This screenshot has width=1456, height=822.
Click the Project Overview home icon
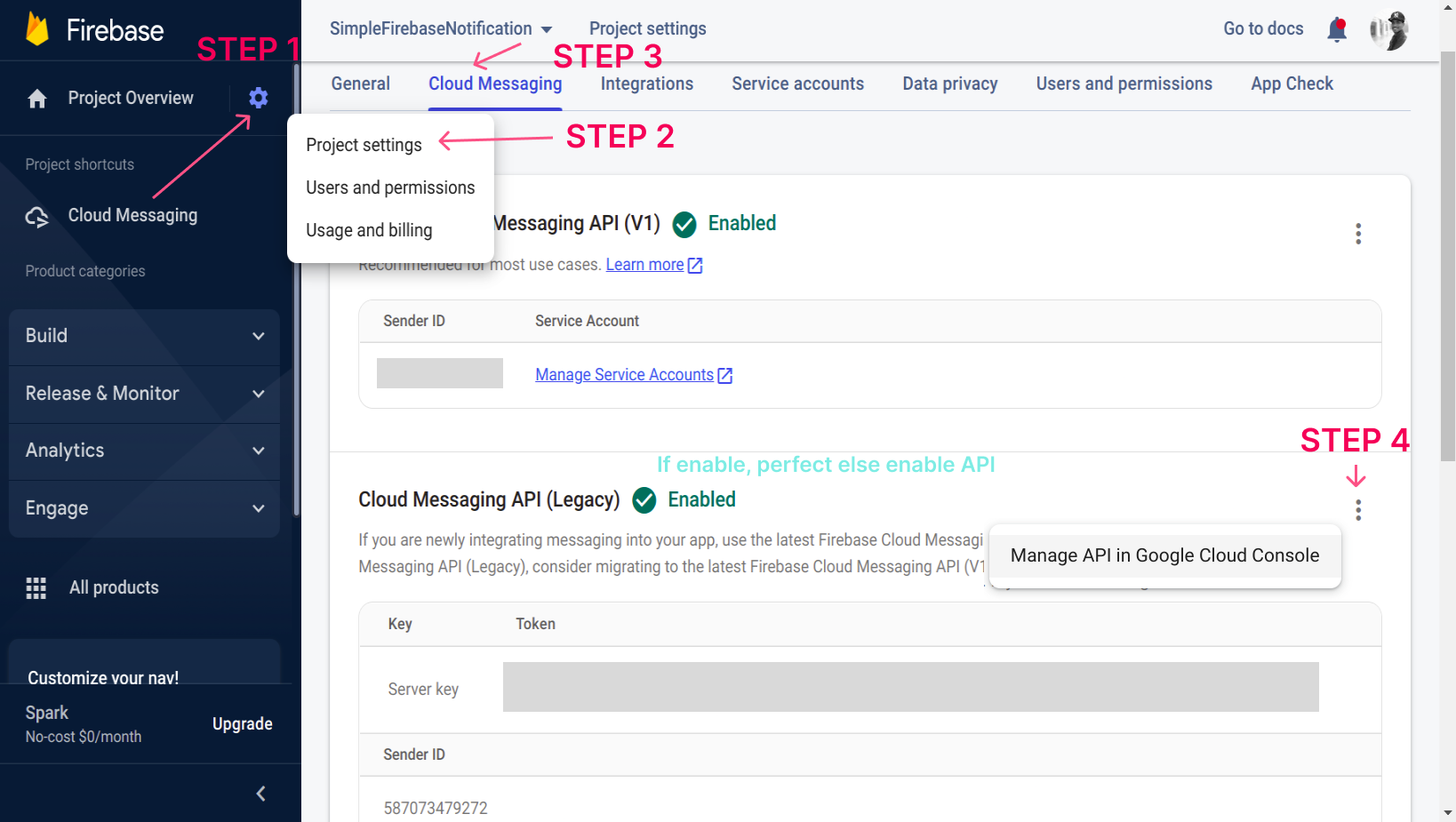[x=37, y=99]
